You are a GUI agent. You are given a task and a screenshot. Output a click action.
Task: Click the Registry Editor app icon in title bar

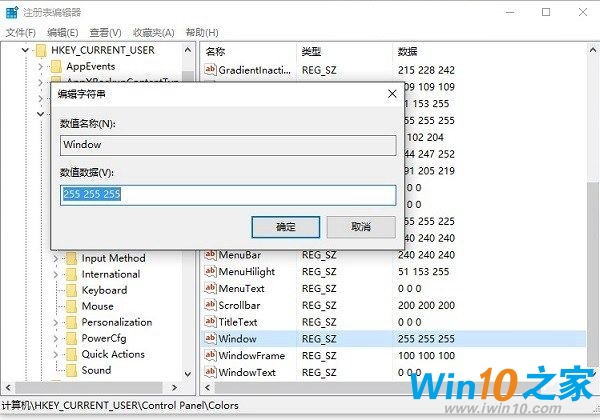pyautogui.click(x=12, y=12)
